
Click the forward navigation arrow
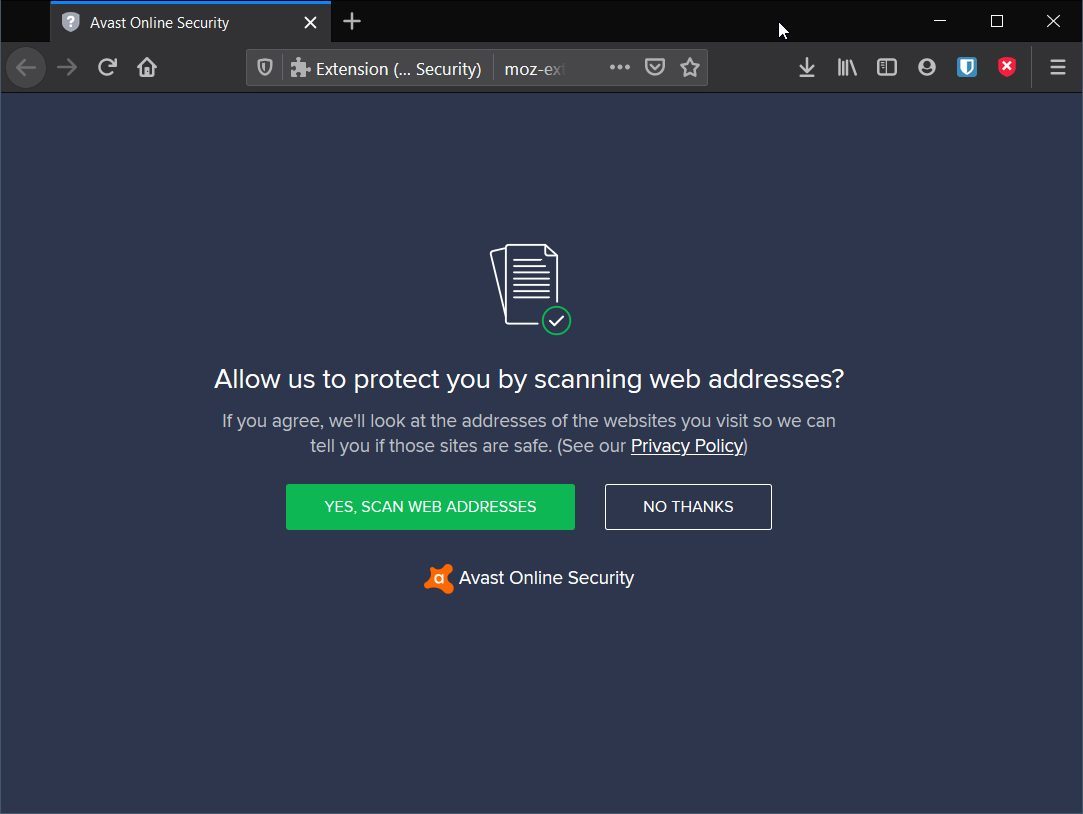[x=67, y=68]
